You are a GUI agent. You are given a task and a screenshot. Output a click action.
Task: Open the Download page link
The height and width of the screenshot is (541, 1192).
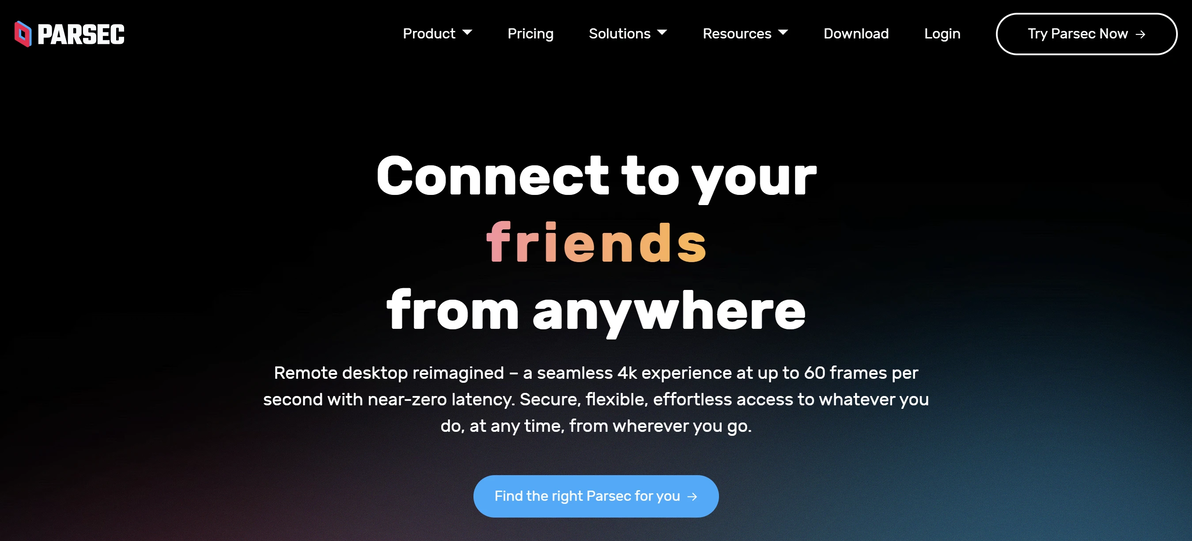click(856, 33)
